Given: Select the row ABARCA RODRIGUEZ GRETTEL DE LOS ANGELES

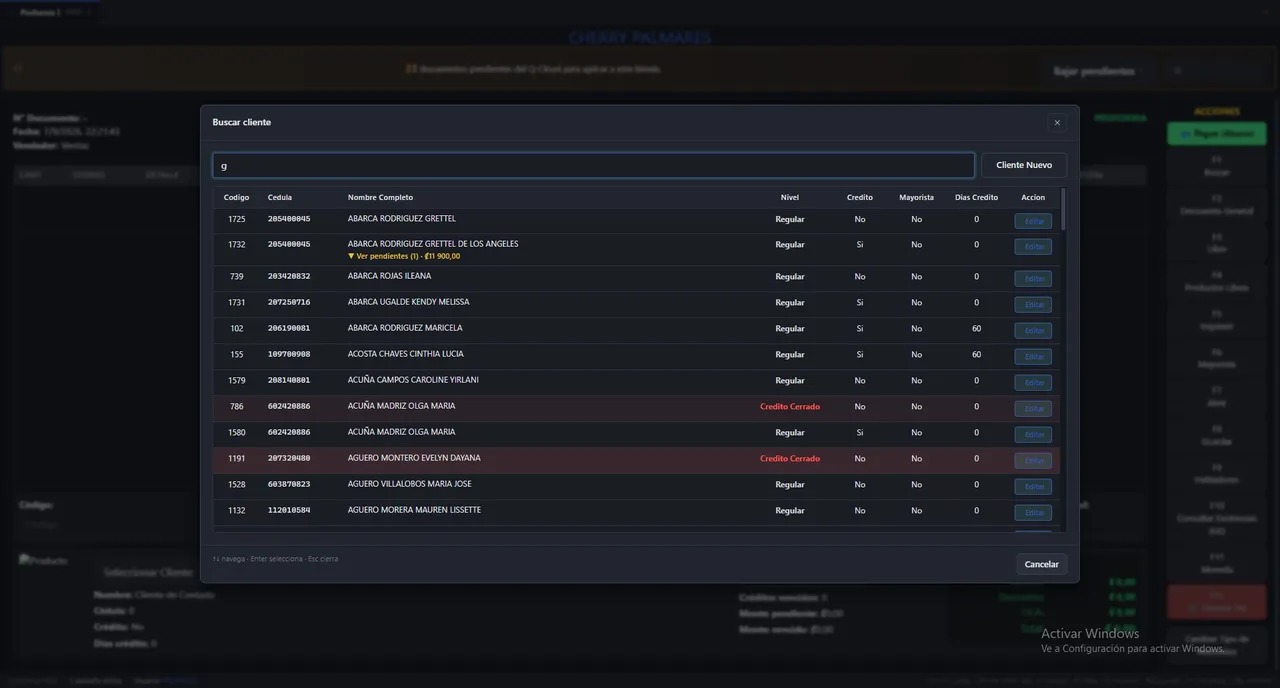Looking at the screenshot, I should (x=636, y=249).
